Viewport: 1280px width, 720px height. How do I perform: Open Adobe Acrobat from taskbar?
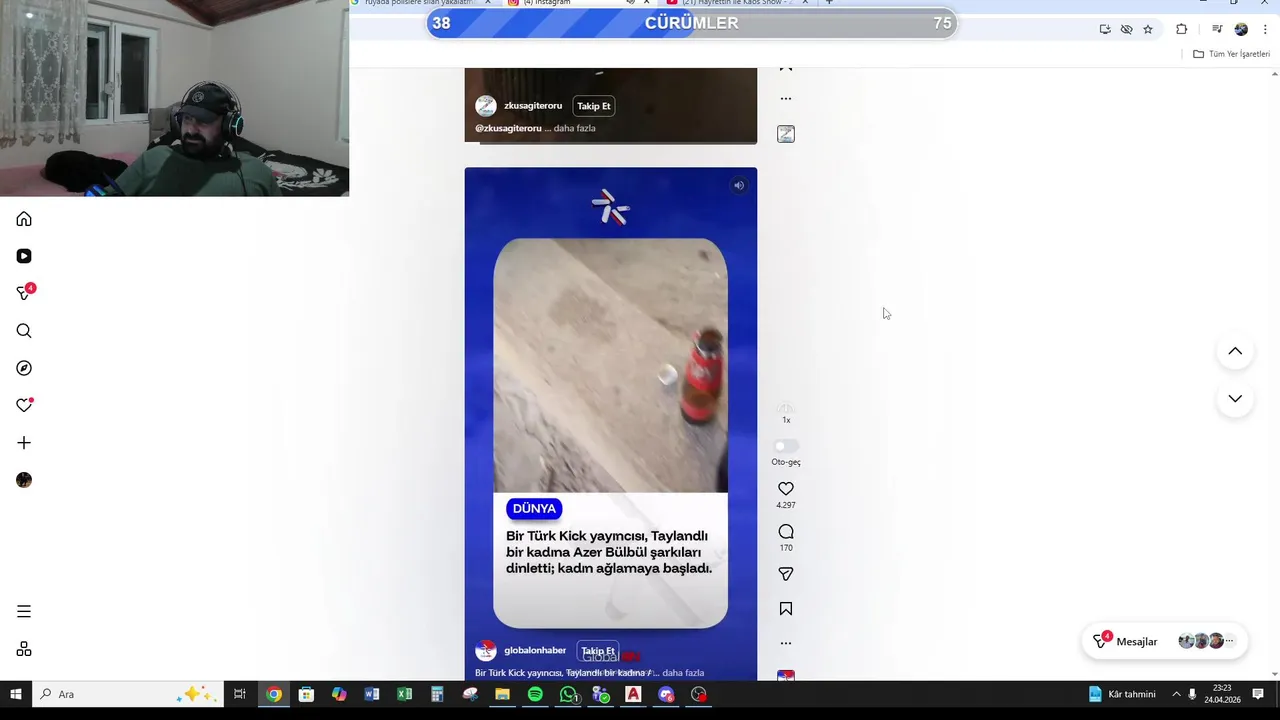[x=633, y=694]
